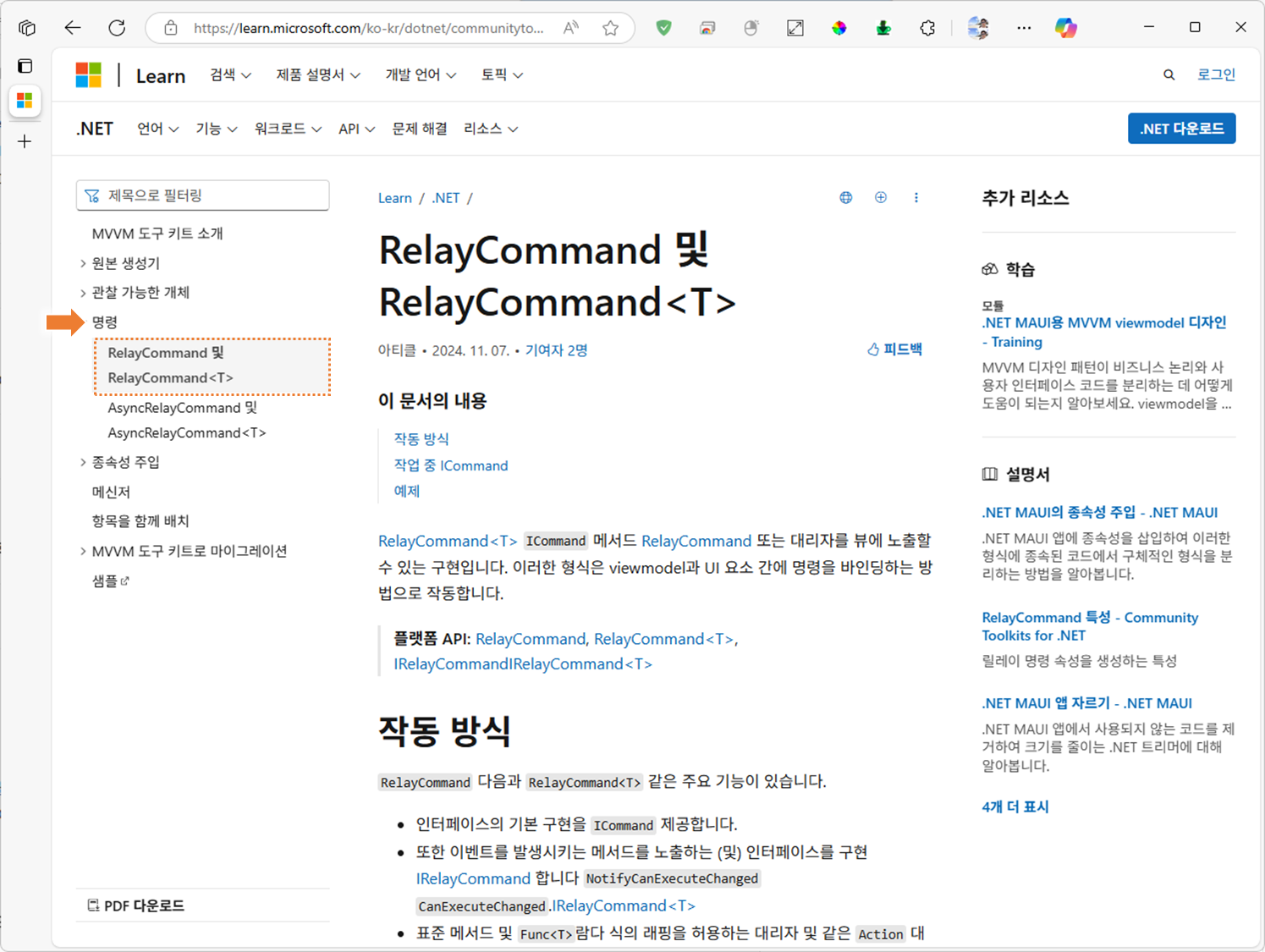Screen dimensions: 1265x952
Task: Expand the 리소스 menu
Action: tap(491, 129)
